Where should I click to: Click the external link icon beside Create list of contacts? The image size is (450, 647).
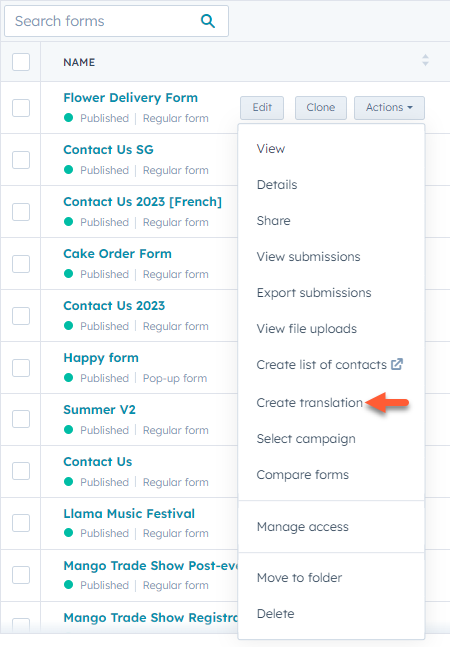397,364
